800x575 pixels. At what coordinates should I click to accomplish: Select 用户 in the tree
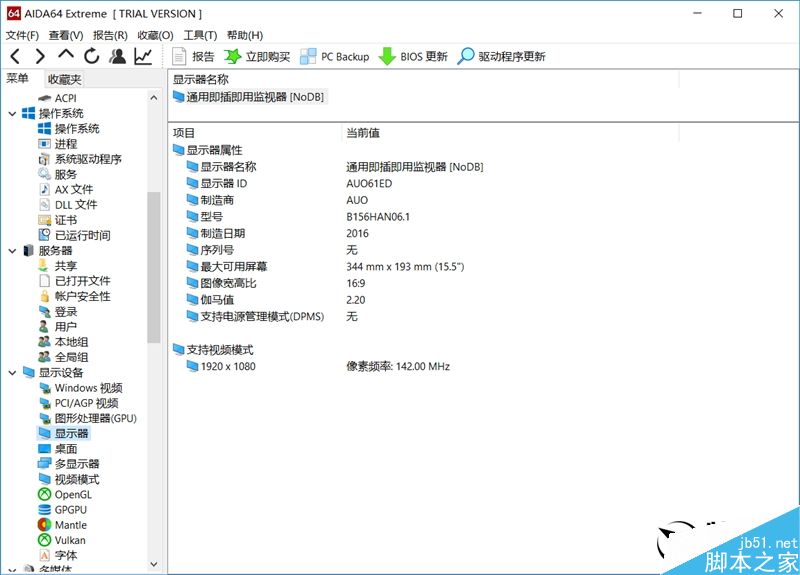58,327
